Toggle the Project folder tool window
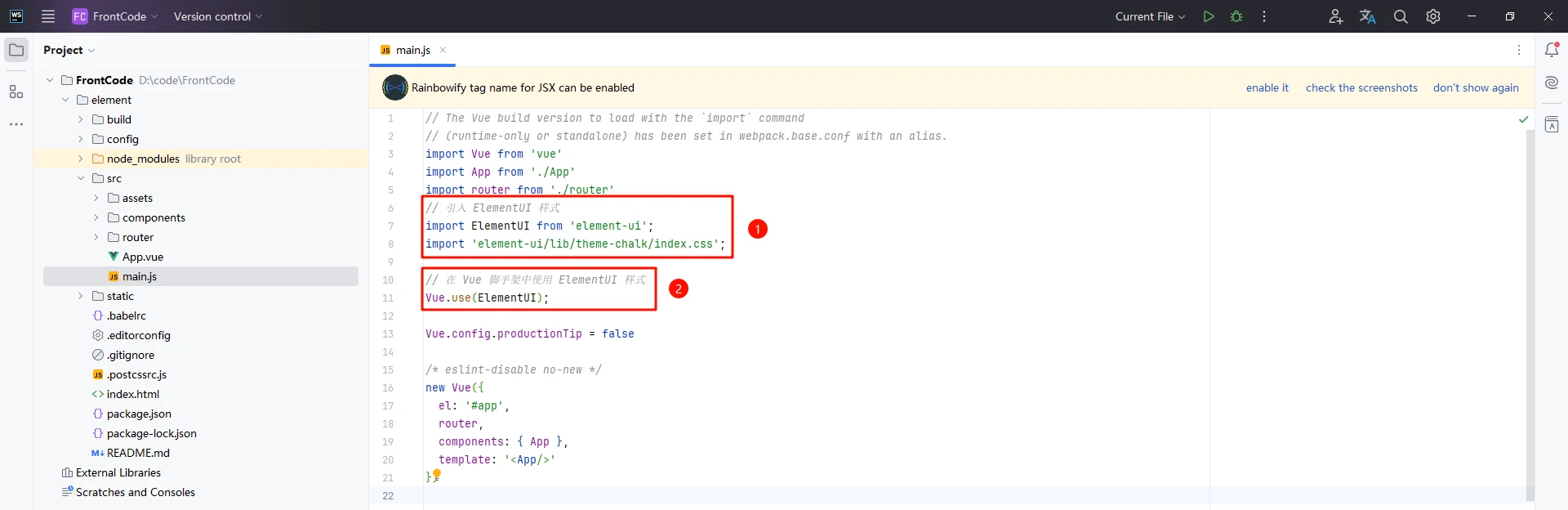Viewport: 1568px width, 510px height. pyautogui.click(x=16, y=50)
